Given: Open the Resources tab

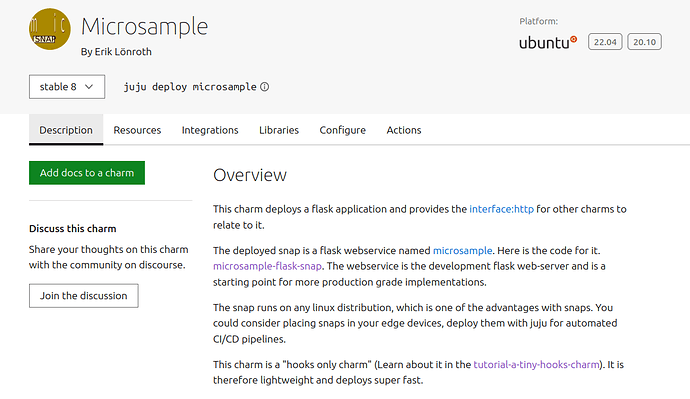Looking at the screenshot, I should [x=137, y=130].
